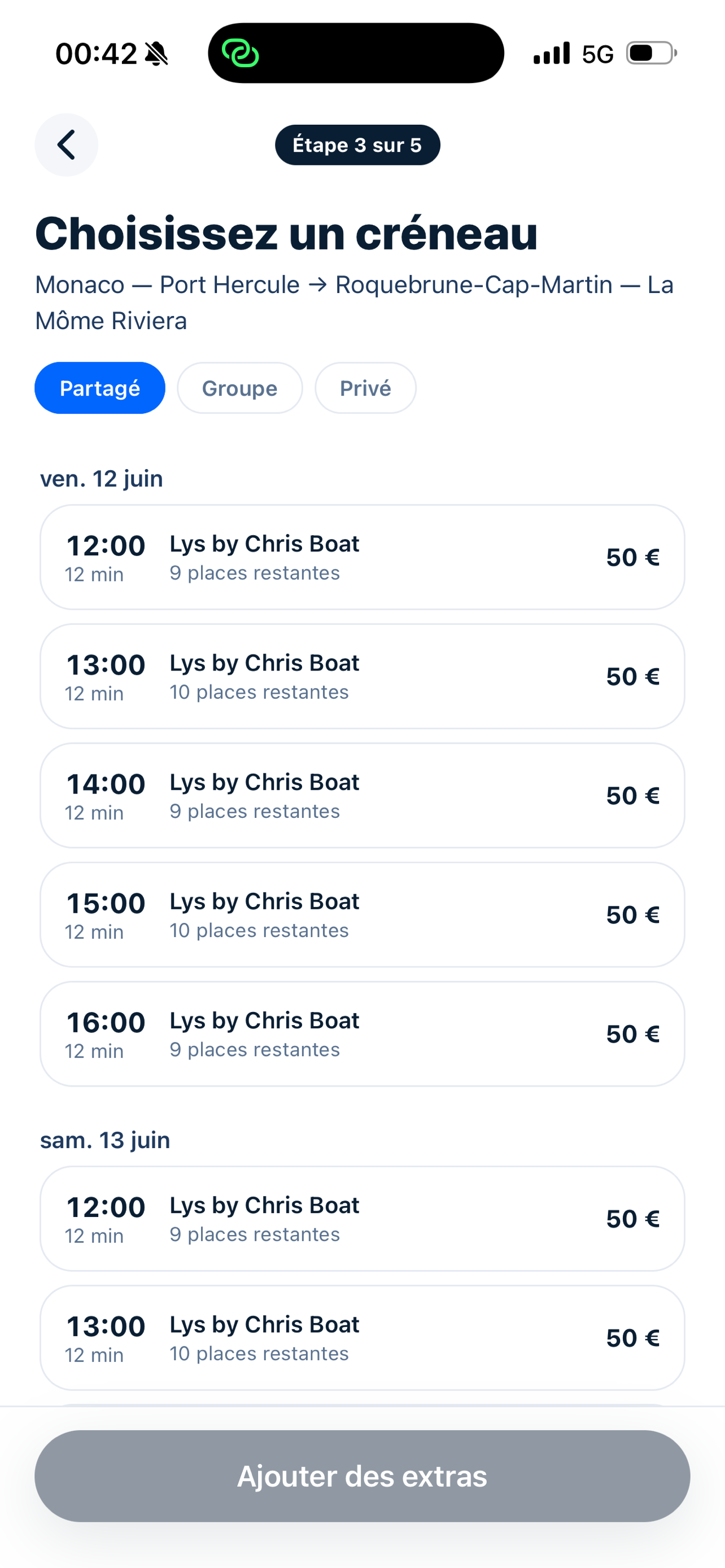Select the Saturday 12:00 time slot
The image size is (725, 1568).
(362, 1219)
